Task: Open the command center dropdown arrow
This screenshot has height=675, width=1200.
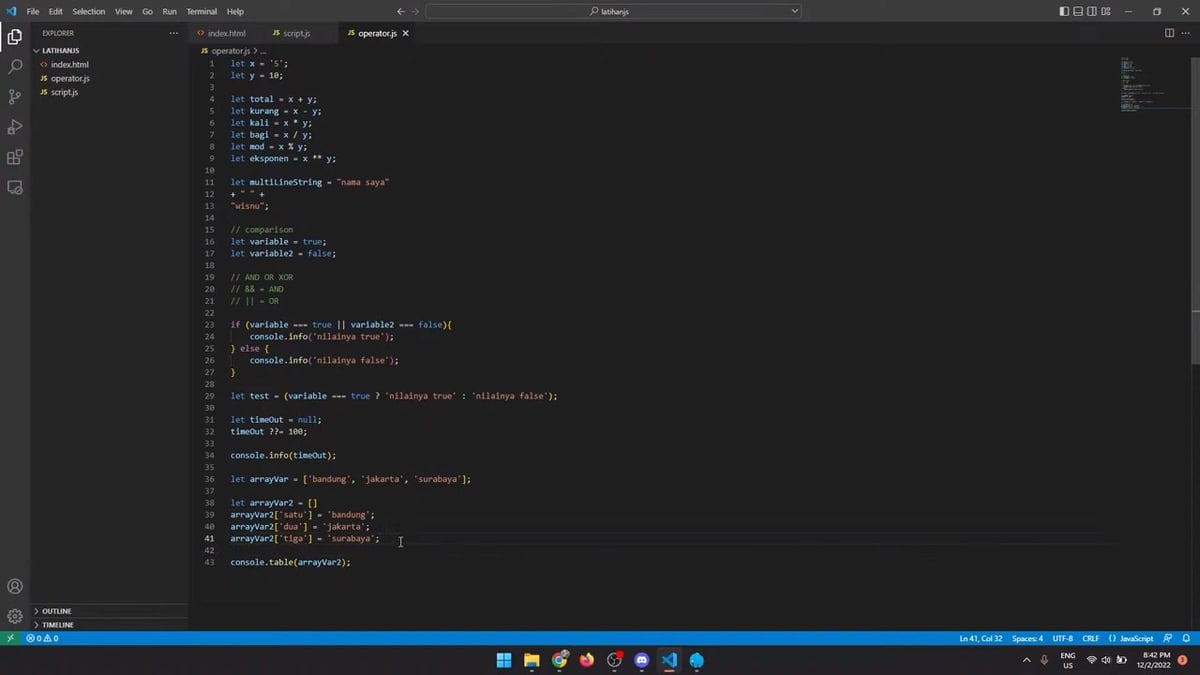Action: click(795, 11)
